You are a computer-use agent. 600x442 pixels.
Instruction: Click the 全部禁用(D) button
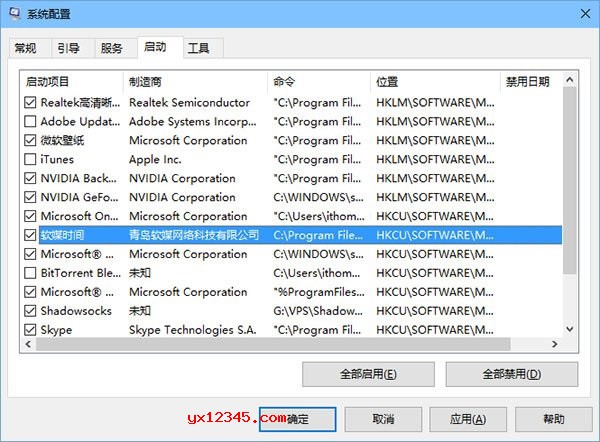point(512,374)
